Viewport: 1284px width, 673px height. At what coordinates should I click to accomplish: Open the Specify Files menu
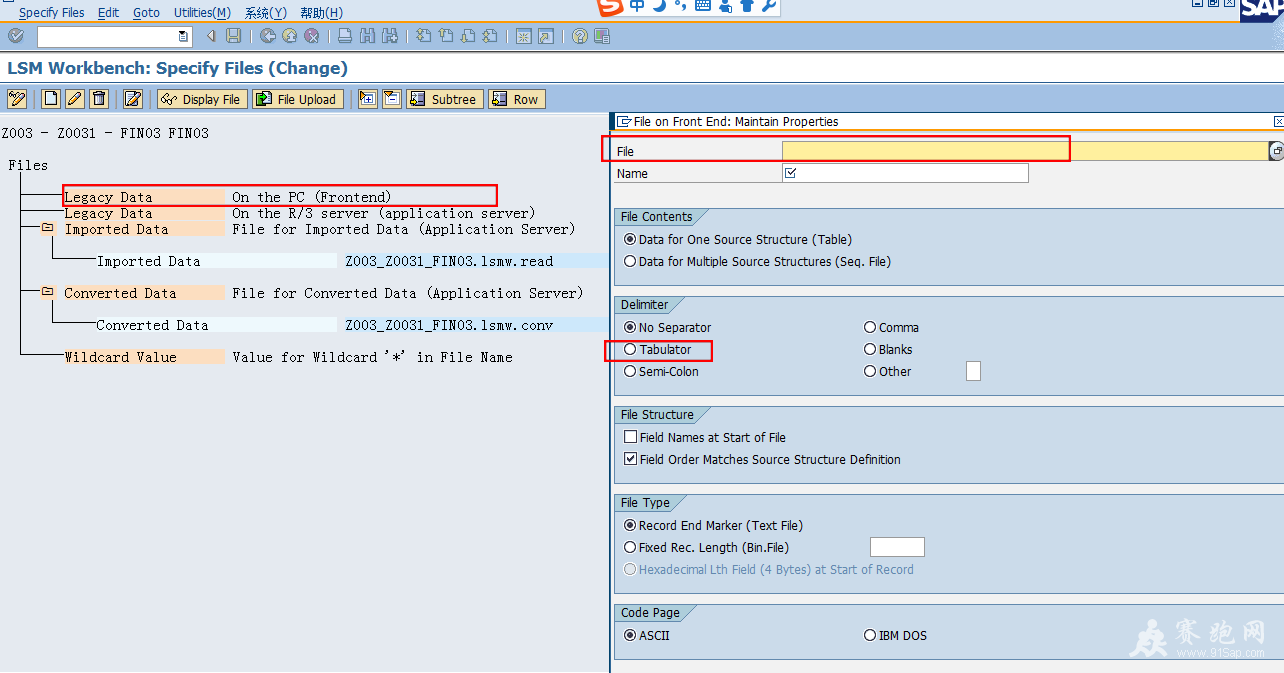click(52, 13)
